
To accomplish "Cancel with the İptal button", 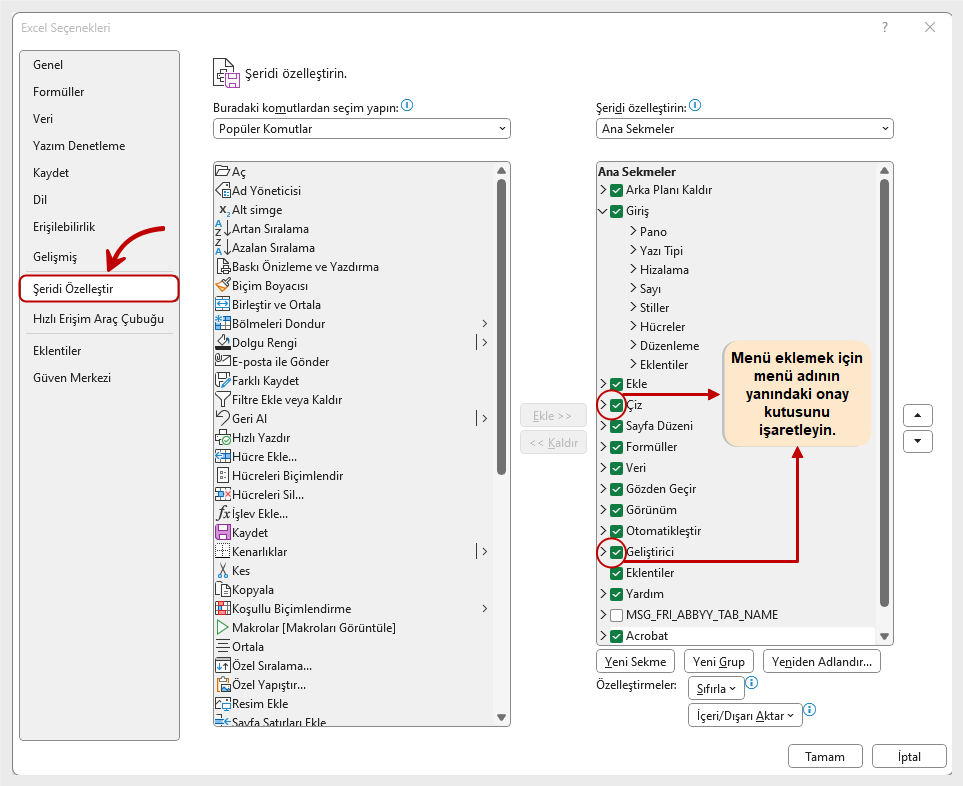I will (x=909, y=757).
